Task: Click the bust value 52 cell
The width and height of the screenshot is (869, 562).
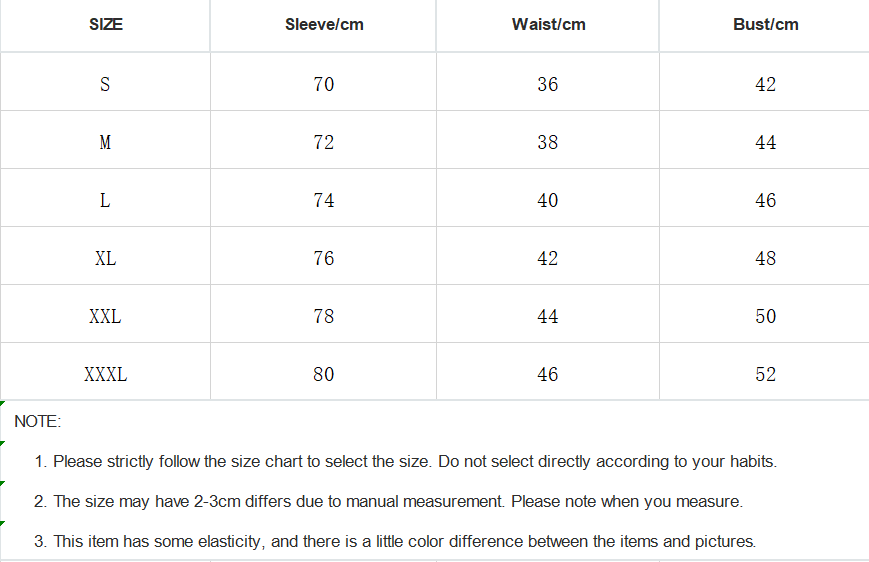Action: (x=765, y=372)
